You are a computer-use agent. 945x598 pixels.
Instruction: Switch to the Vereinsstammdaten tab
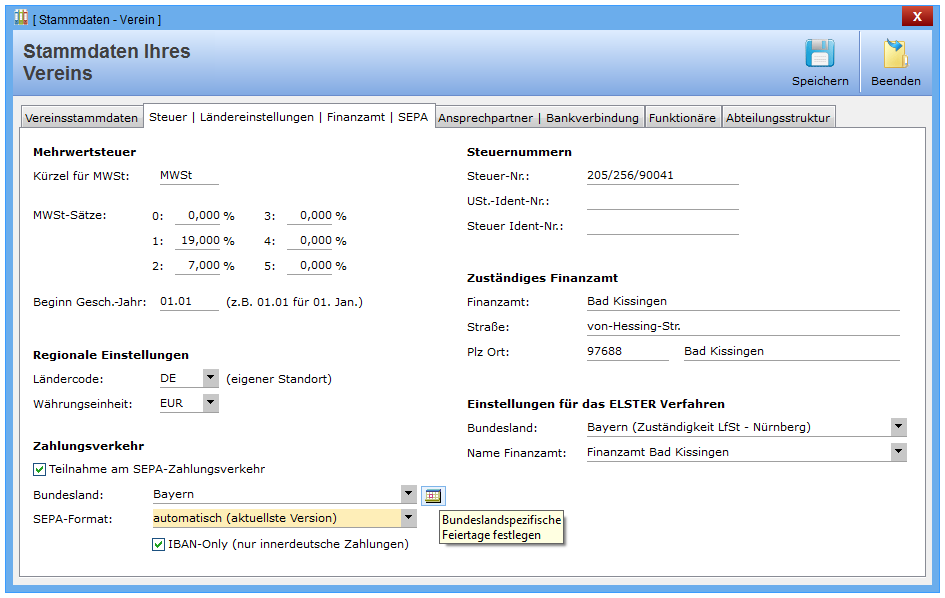pos(81,118)
